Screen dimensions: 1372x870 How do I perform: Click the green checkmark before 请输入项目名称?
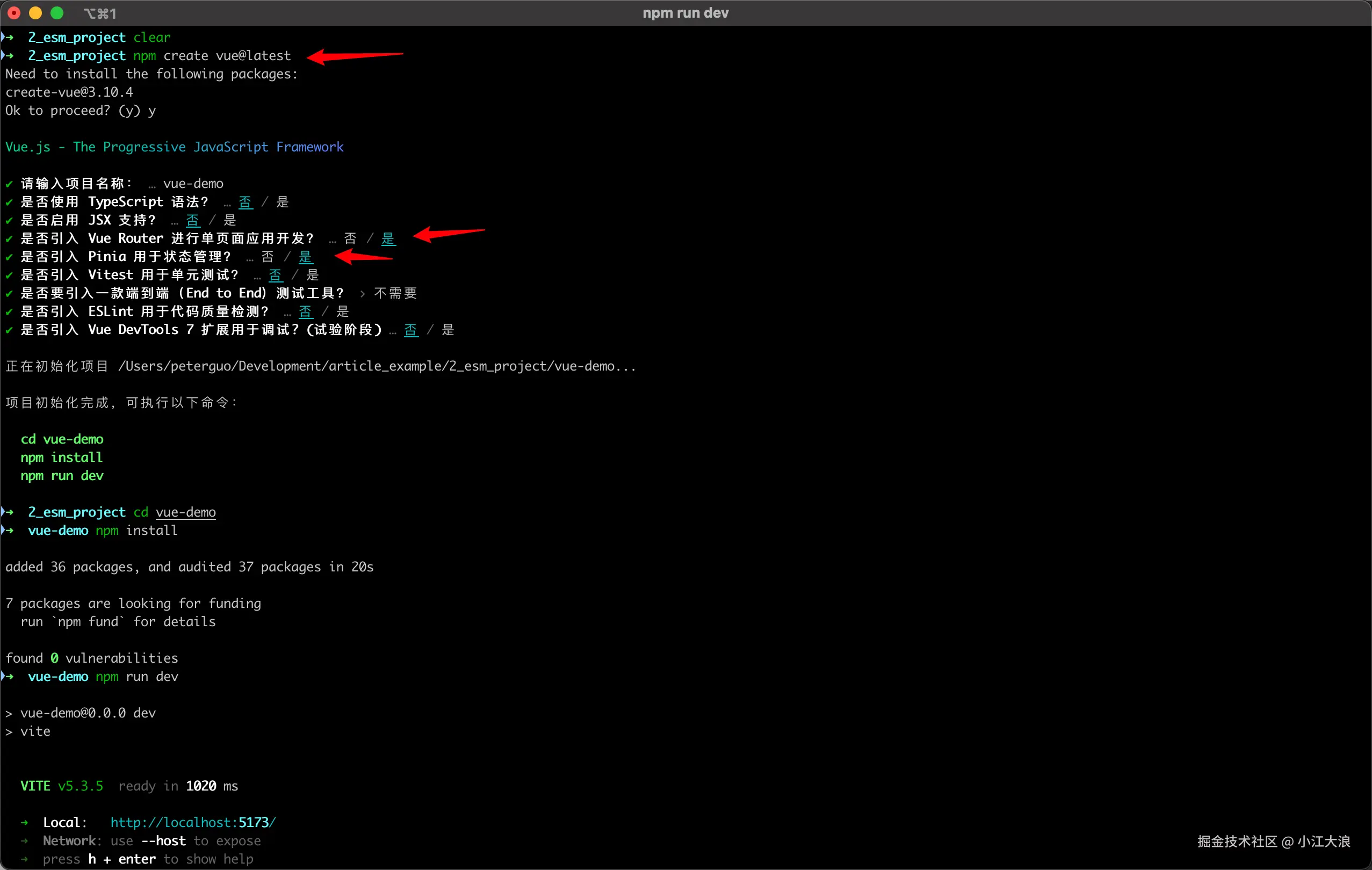9,184
